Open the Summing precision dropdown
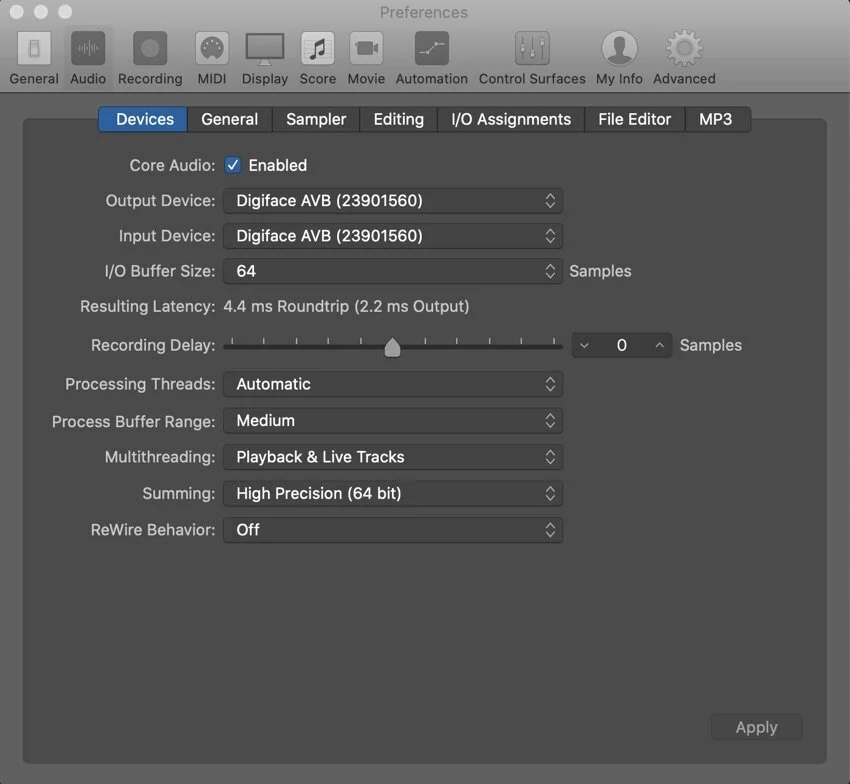Image resolution: width=850 pixels, height=784 pixels. pyautogui.click(x=393, y=493)
